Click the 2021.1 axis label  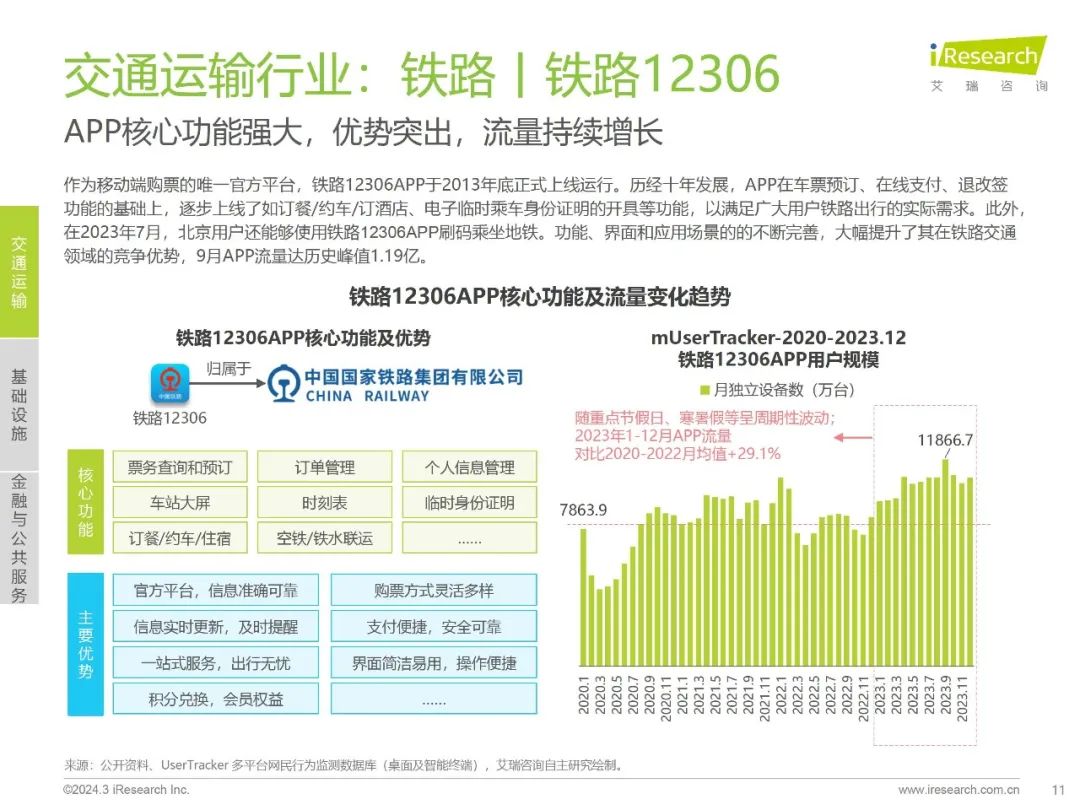pos(683,695)
